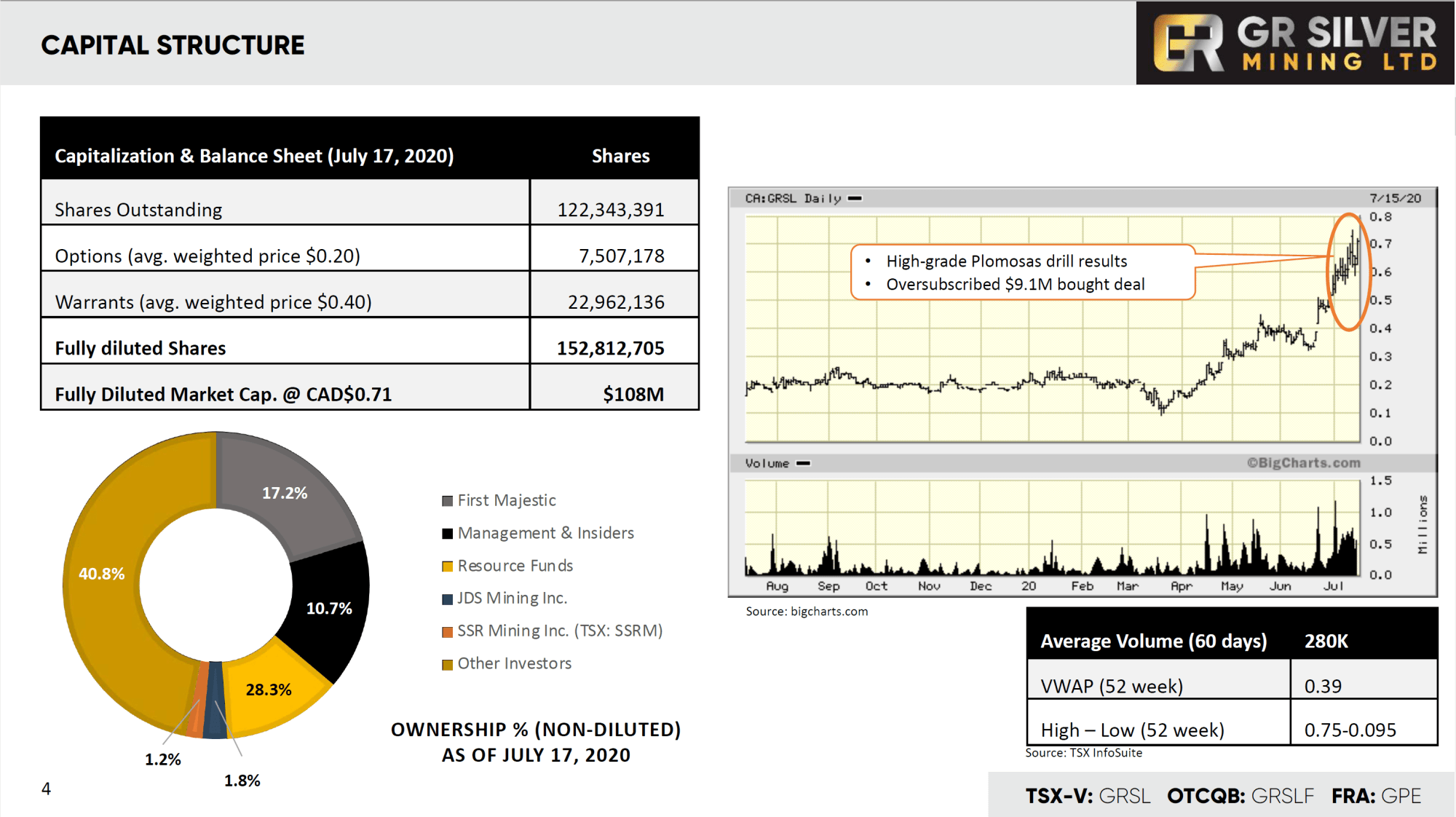Click the Other Investors gold legend swatch
This screenshot has height=817, width=1456.
[448, 664]
